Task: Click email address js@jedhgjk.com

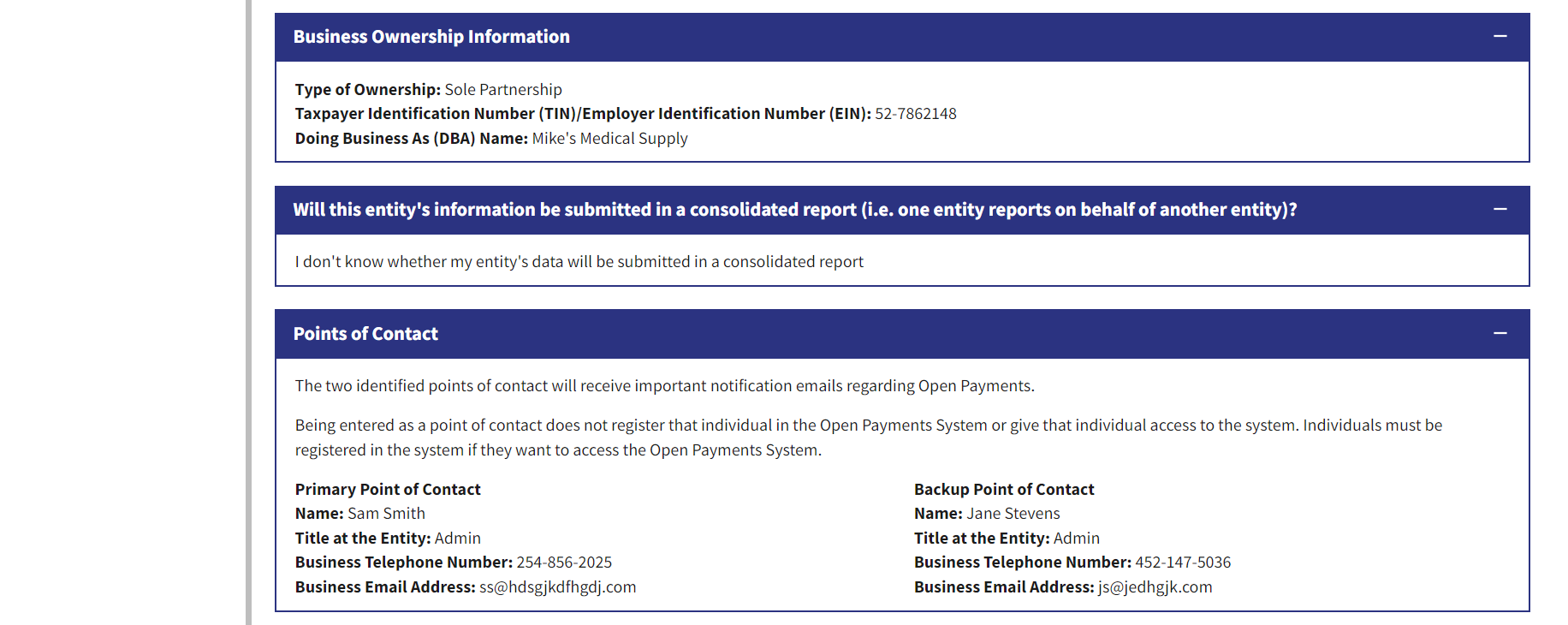Action: coord(1155,587)
